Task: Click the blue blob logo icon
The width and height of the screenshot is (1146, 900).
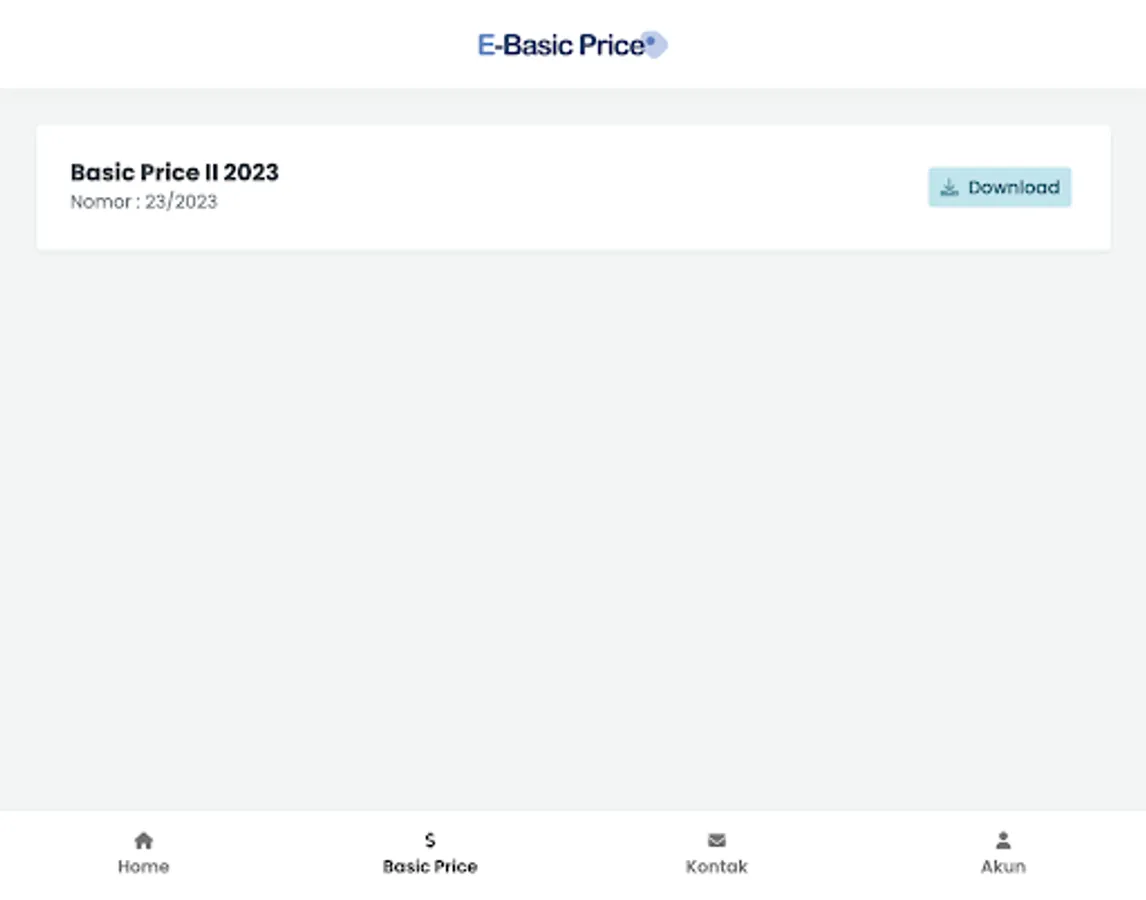Action: (654, 44)
